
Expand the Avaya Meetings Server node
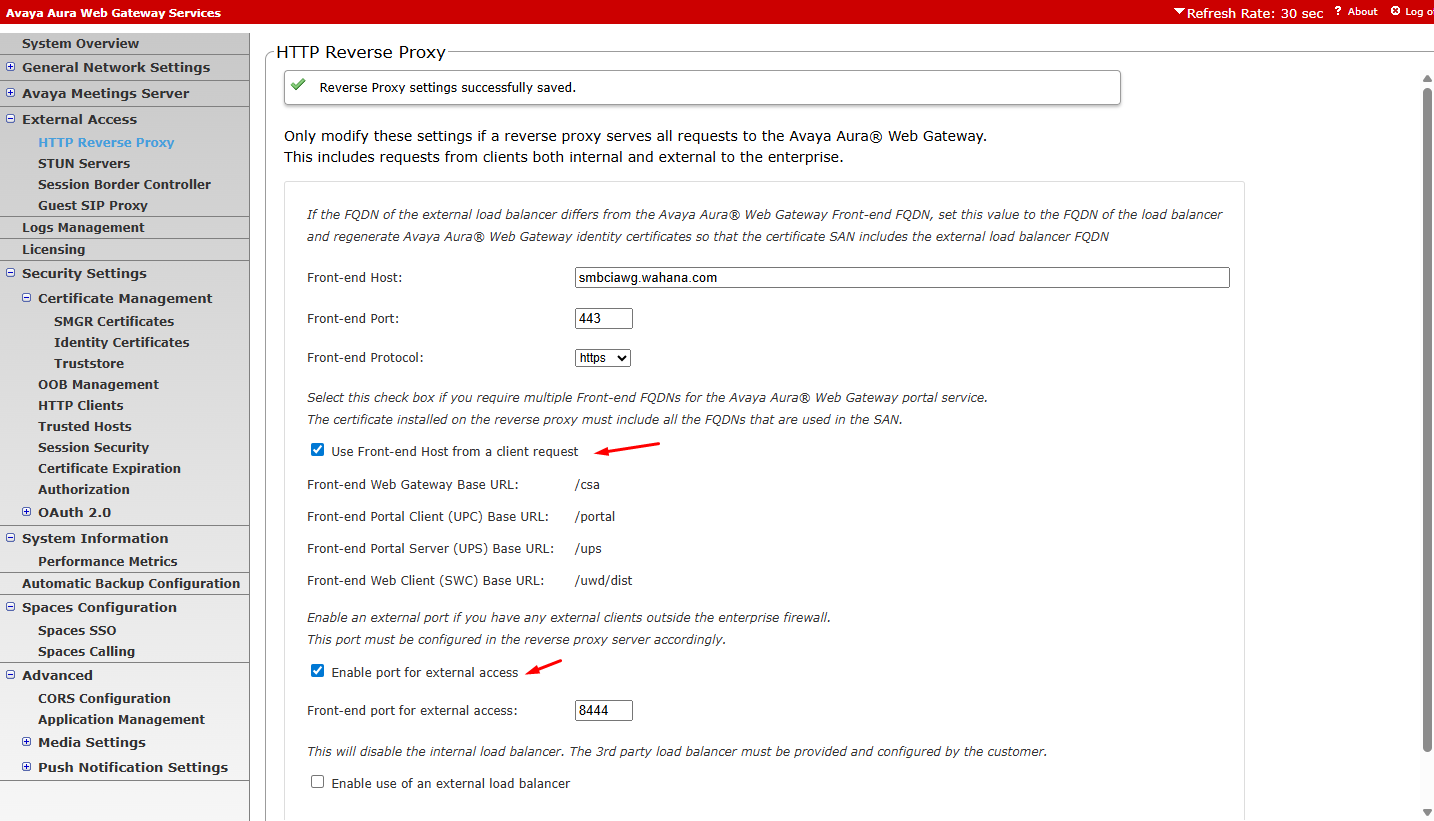coord(11,94)
